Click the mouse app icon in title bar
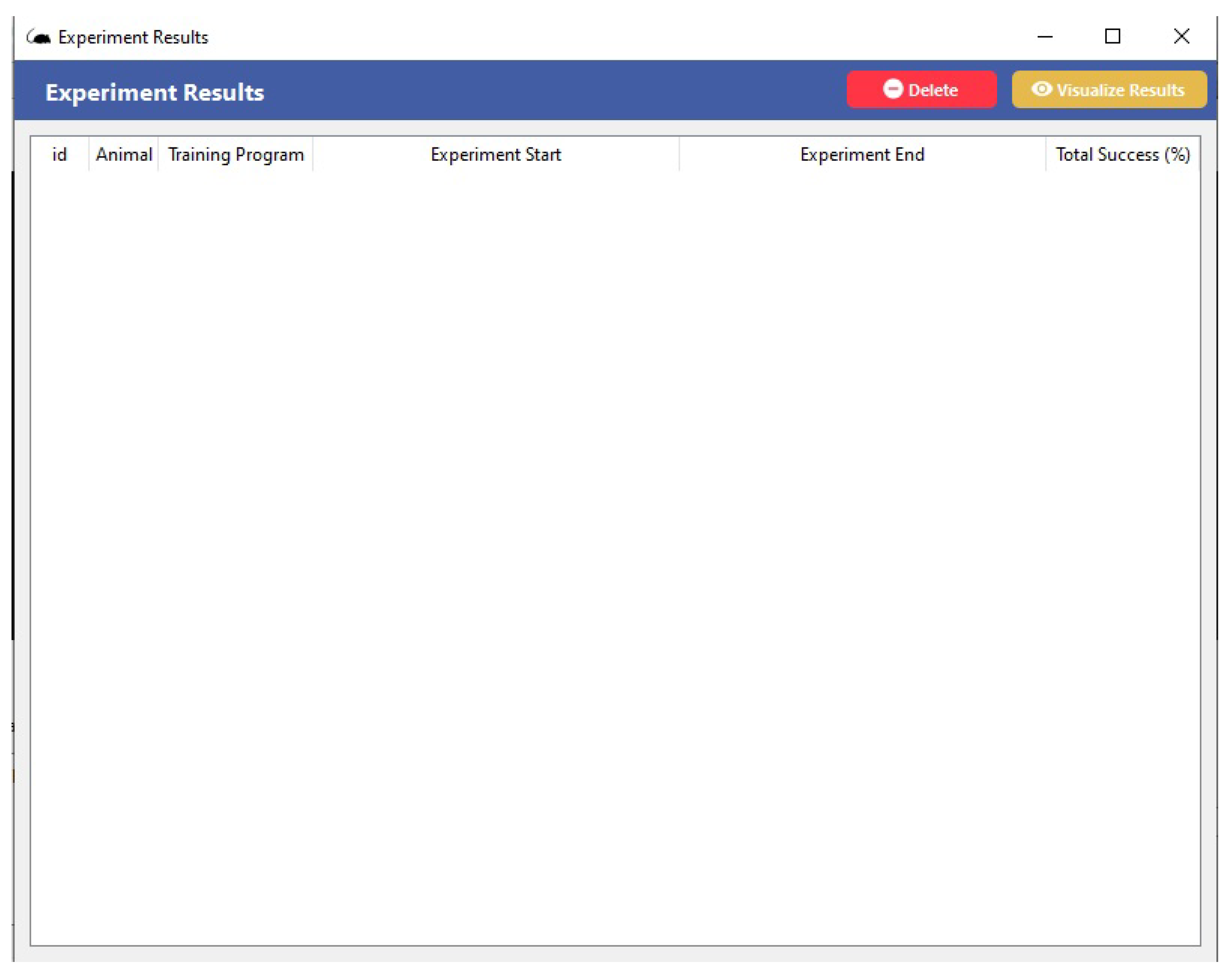The width and height of the screenshot is (1232, 979). click(x=39, y=38)
